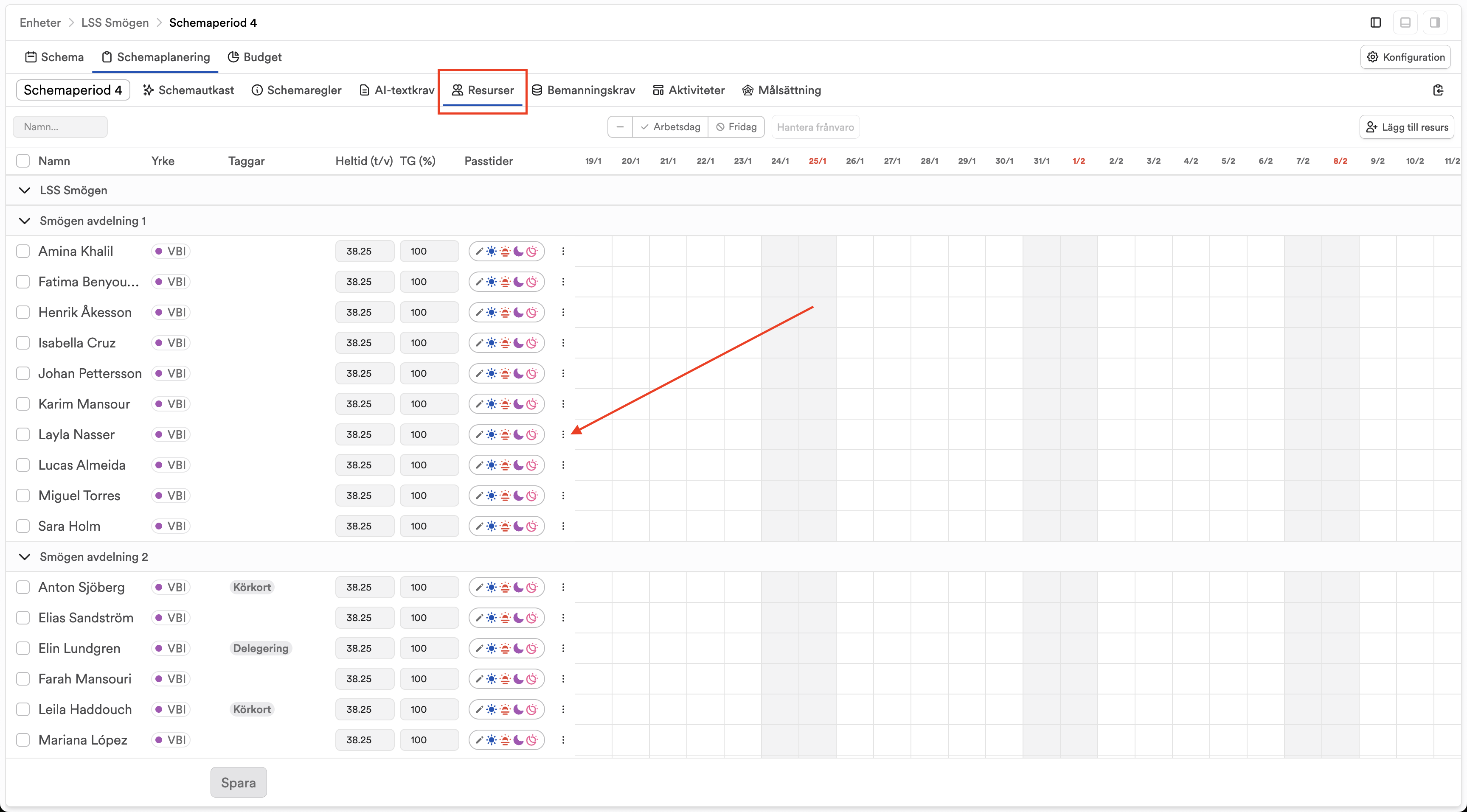Open three-dot menu for Leila Haddouch
The height and width of the screenshot is (812, 1467).
[563, 709]
